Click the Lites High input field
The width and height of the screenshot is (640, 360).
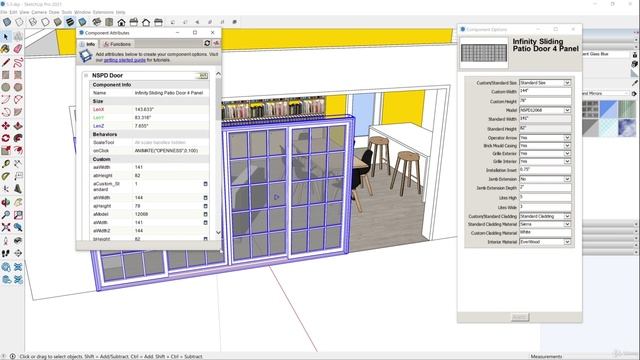pyautogui.click(x=545, y=198)
